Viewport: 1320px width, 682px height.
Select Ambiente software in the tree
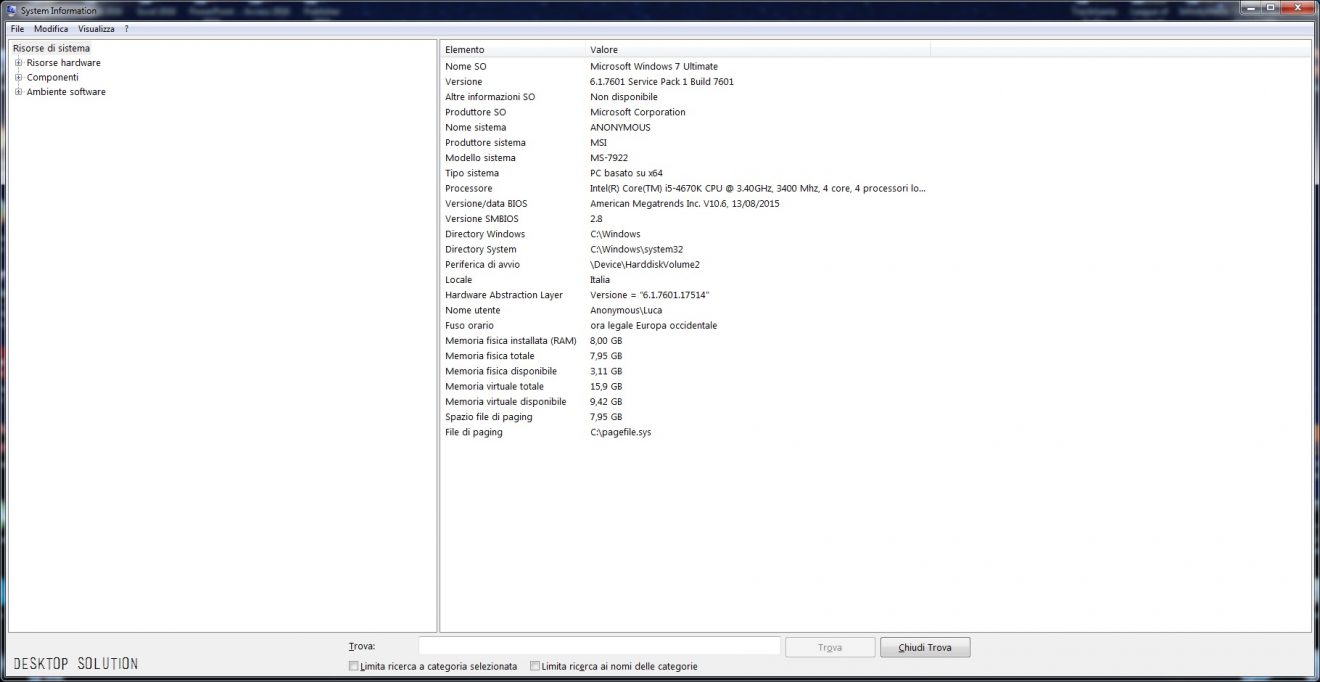[x=66, y=92]
